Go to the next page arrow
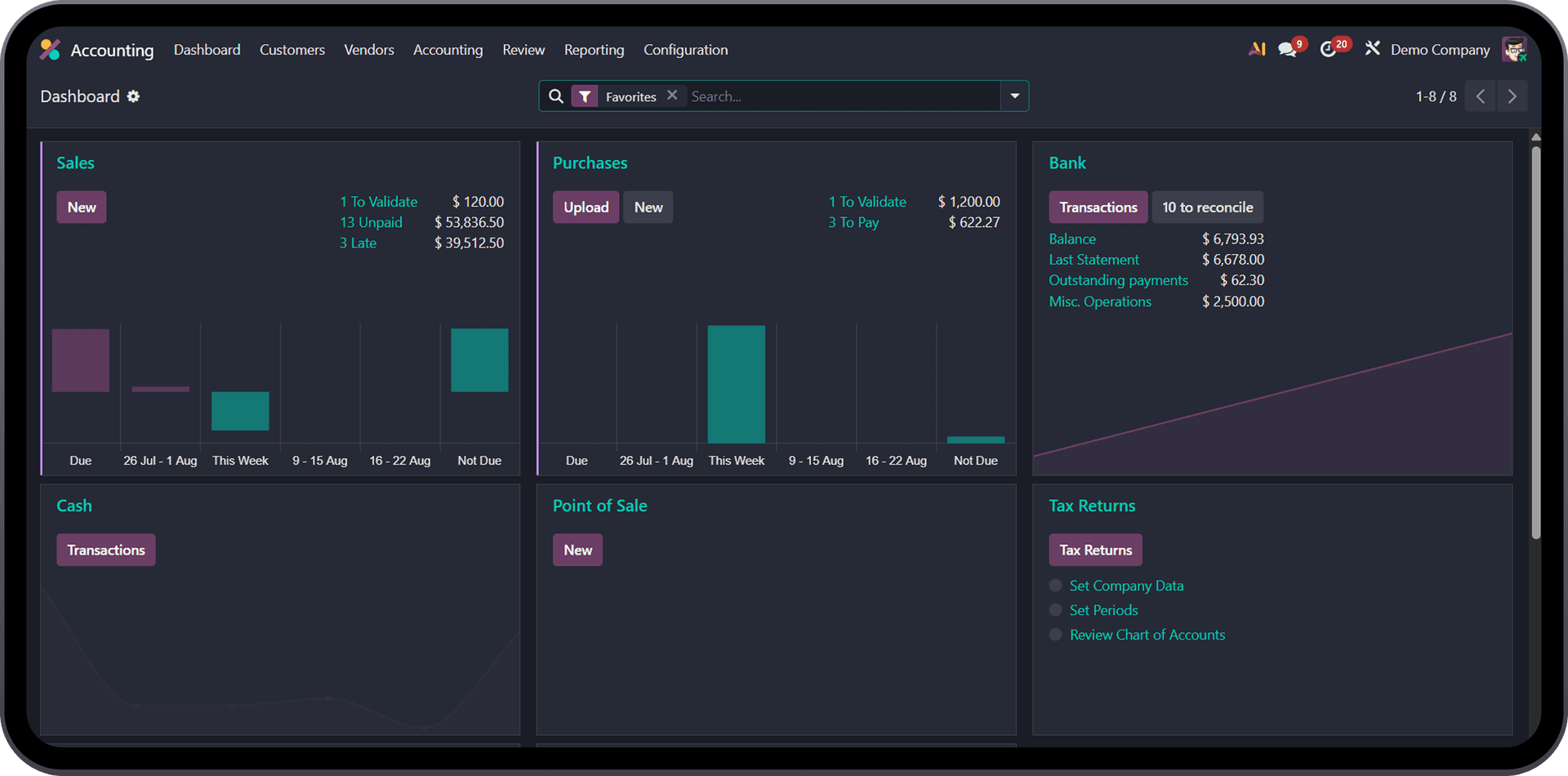1568x776 pixels. tap(1512, 96)
